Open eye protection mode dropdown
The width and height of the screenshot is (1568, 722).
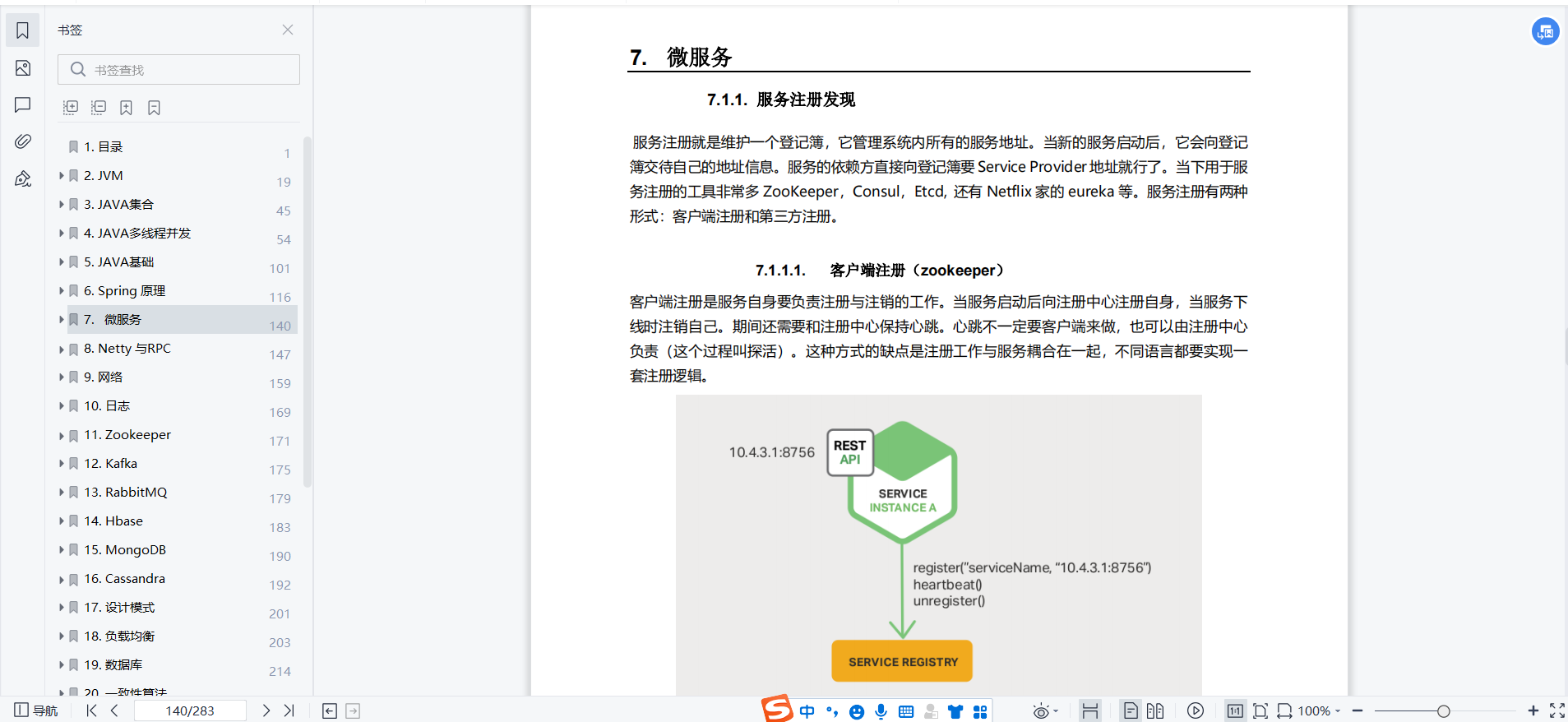coord(1045,711)
